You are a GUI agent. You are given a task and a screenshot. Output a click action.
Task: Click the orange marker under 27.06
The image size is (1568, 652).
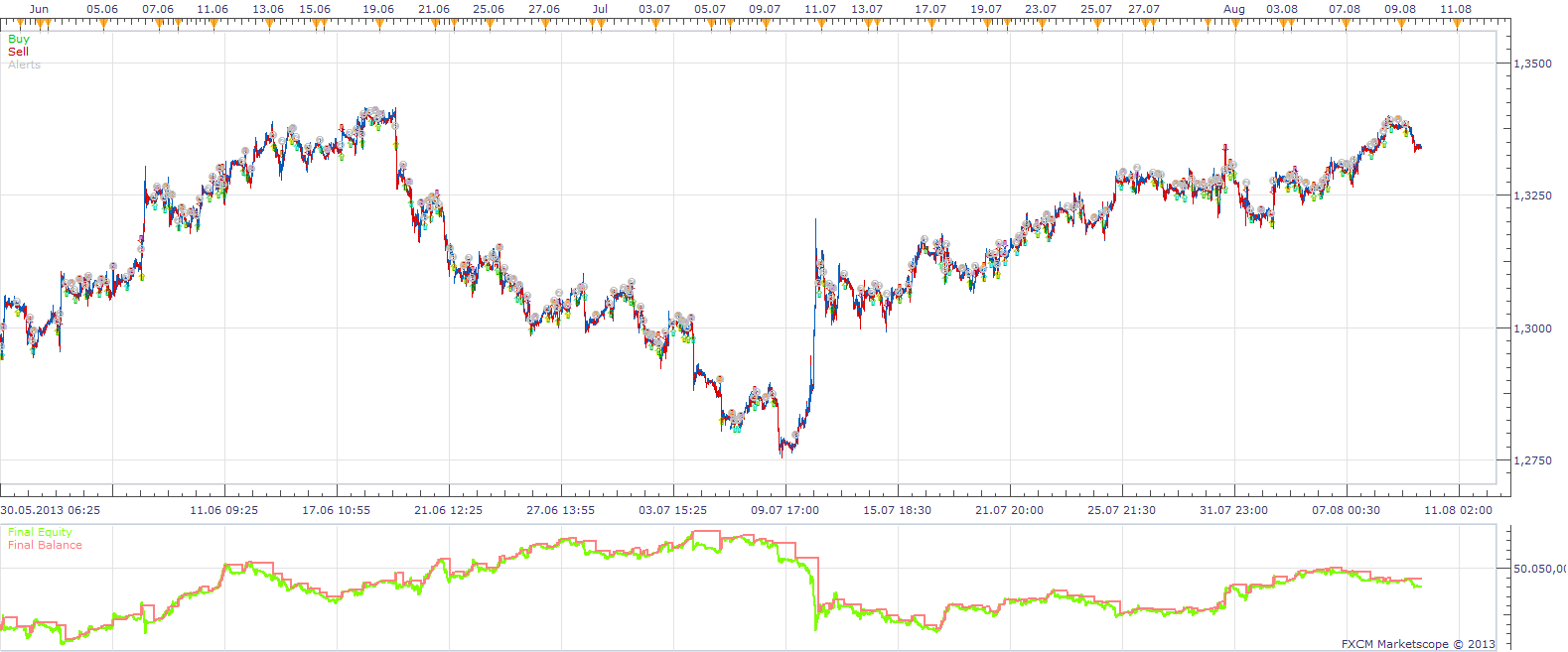click(544, 24)
